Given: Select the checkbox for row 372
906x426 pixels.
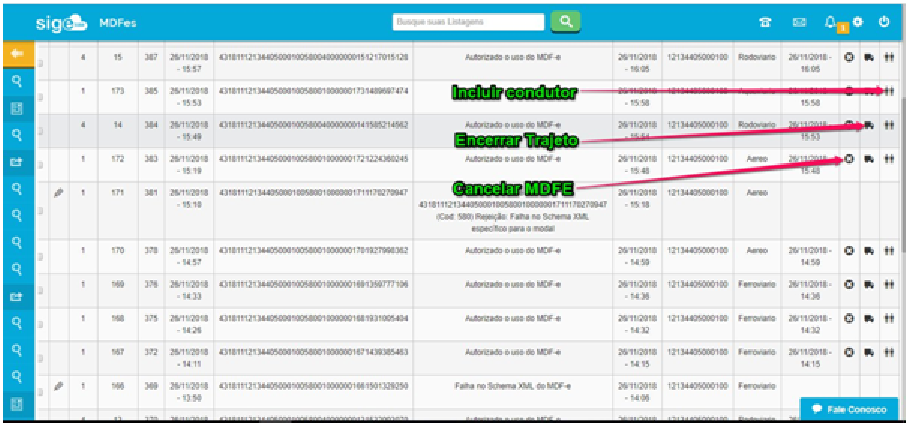Looking at the screenshot, I should click(42, 357).
